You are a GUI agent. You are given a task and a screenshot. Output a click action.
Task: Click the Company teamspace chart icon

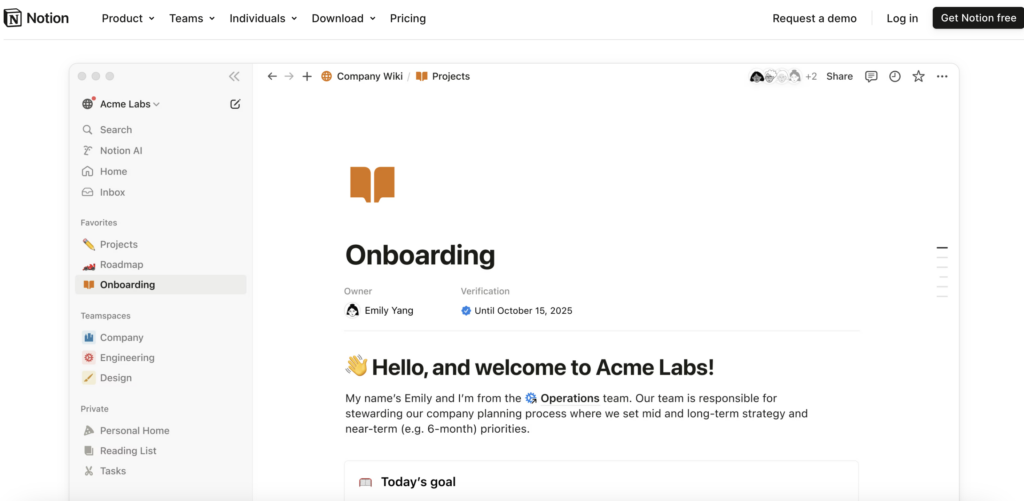(89, 338)
